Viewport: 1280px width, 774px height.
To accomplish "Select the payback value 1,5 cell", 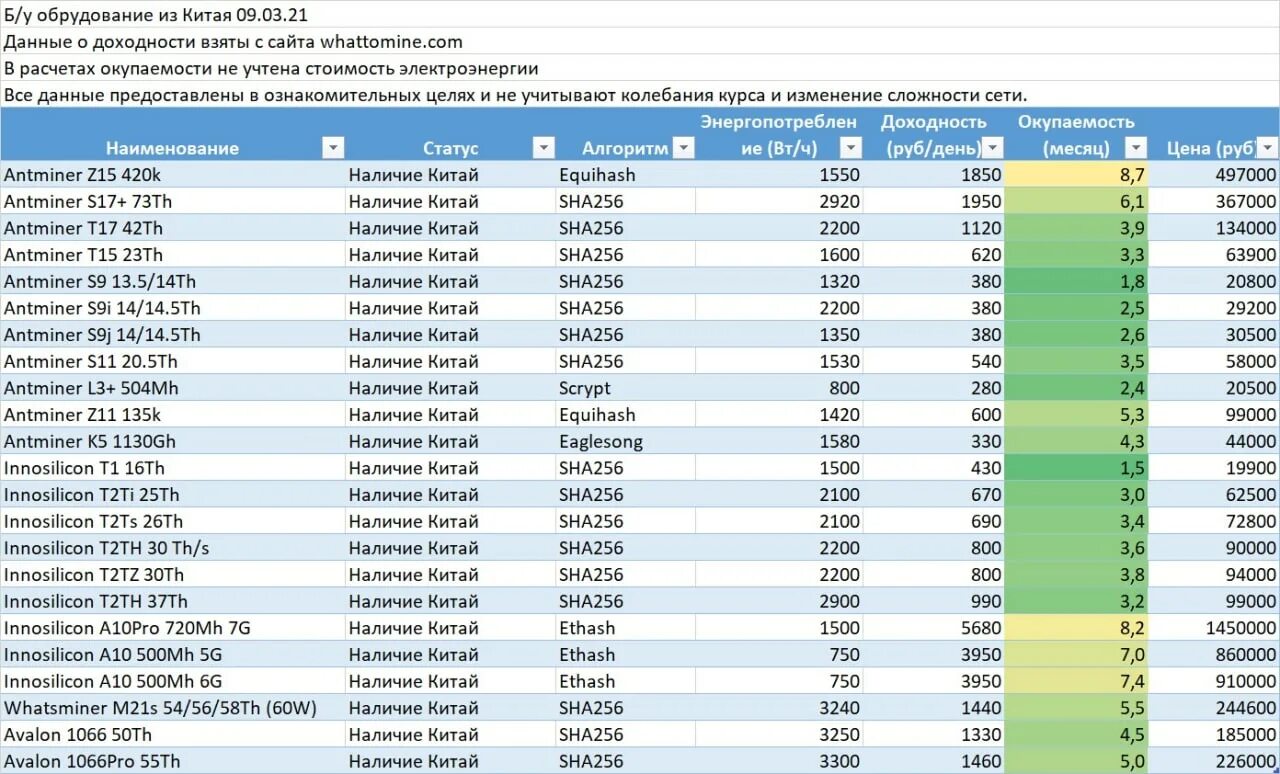I will pyautogui.click(x=1076, y=468).
